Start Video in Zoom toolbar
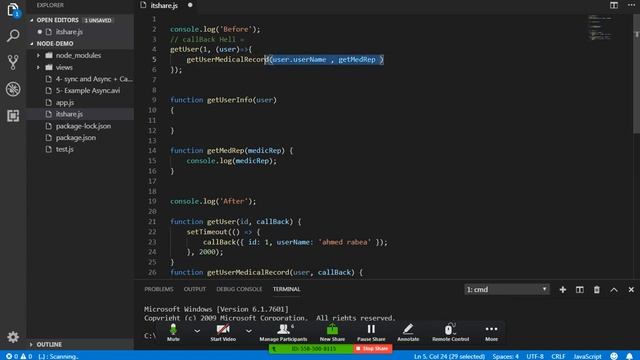Image resolution: width=640 pixels, height=360 pixels. [x=223, y=332]
